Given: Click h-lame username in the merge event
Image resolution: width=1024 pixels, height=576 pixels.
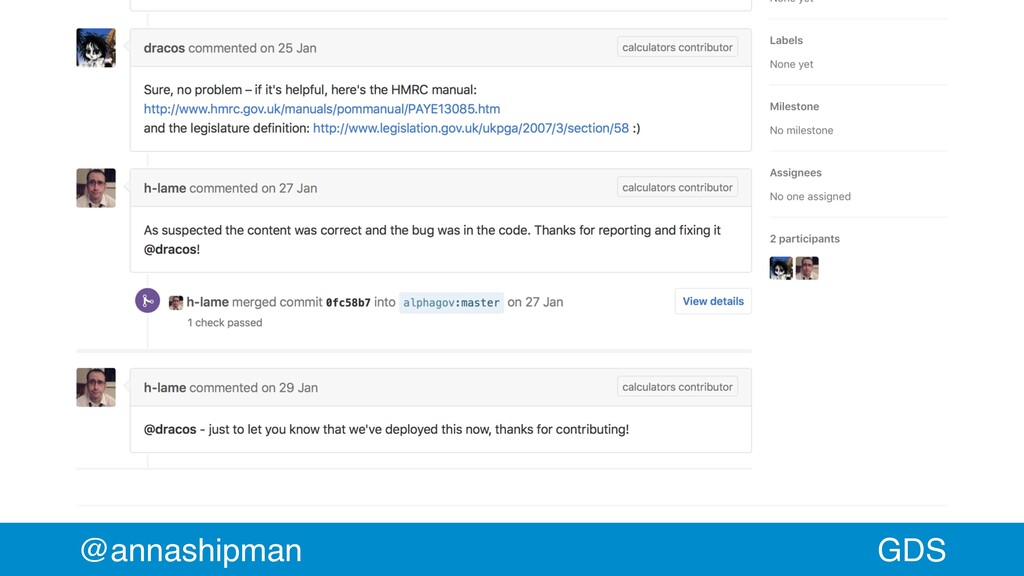Looking at the screenshot, I should [208, 302].
